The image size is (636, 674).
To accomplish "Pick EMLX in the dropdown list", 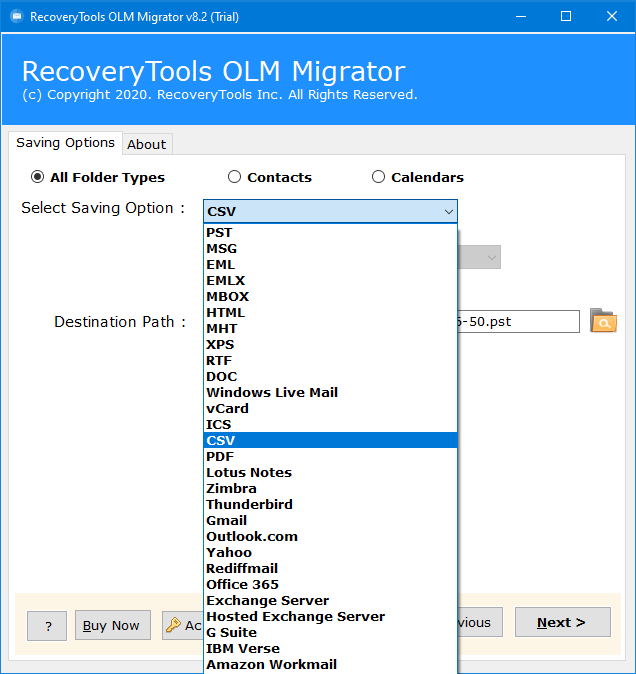I will (330, 280).
